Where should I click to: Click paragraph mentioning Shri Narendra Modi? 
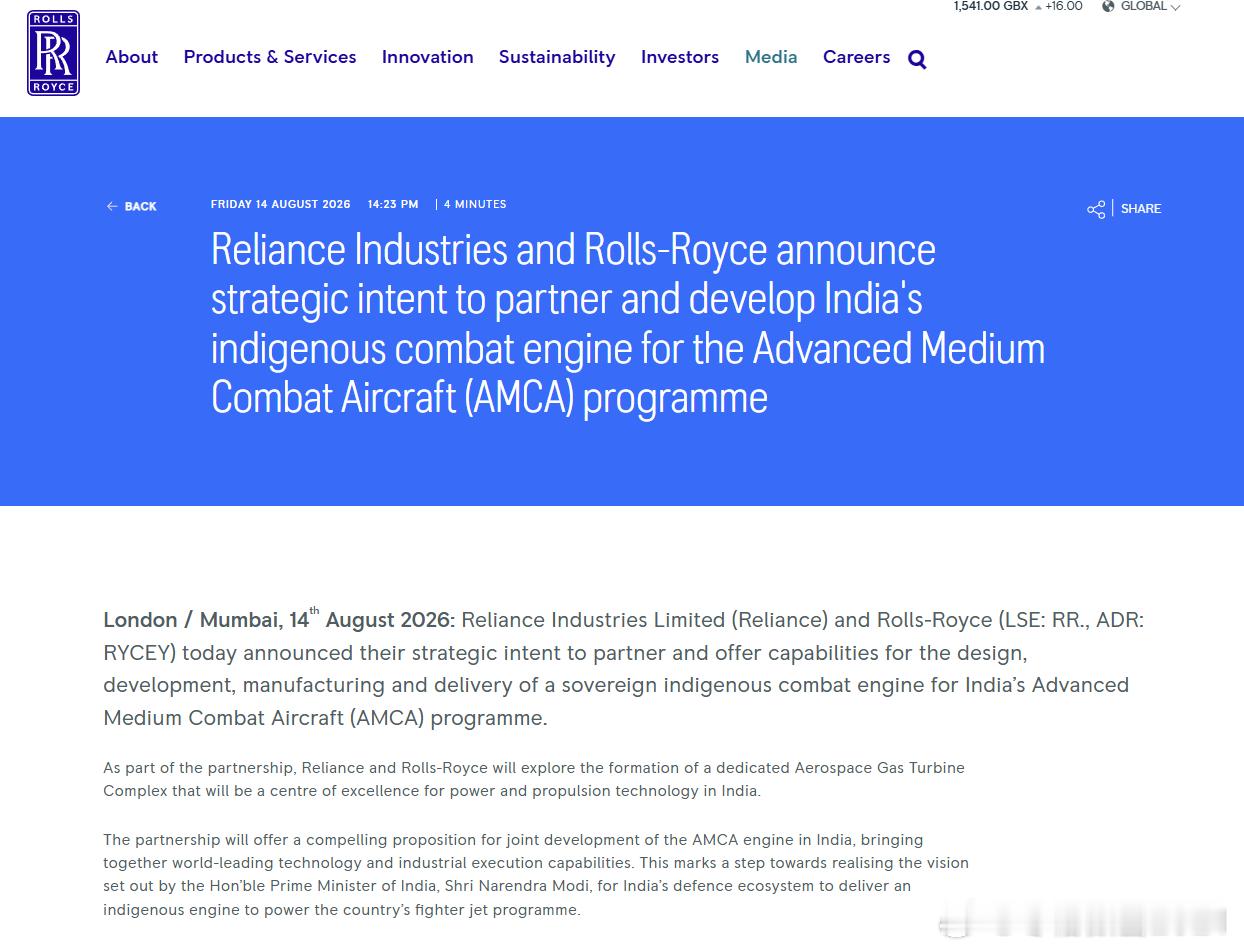[x=536, y=875]
